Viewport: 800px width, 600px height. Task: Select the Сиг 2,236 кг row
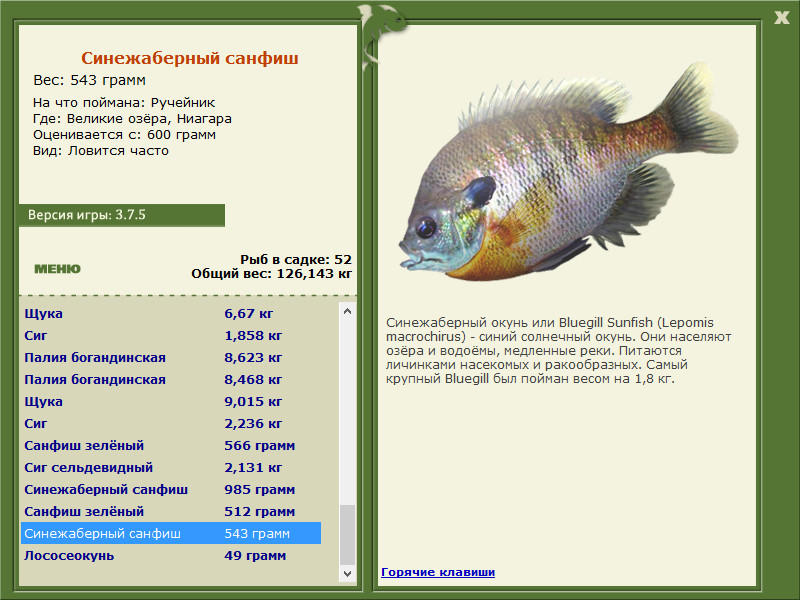pos(171,423)
